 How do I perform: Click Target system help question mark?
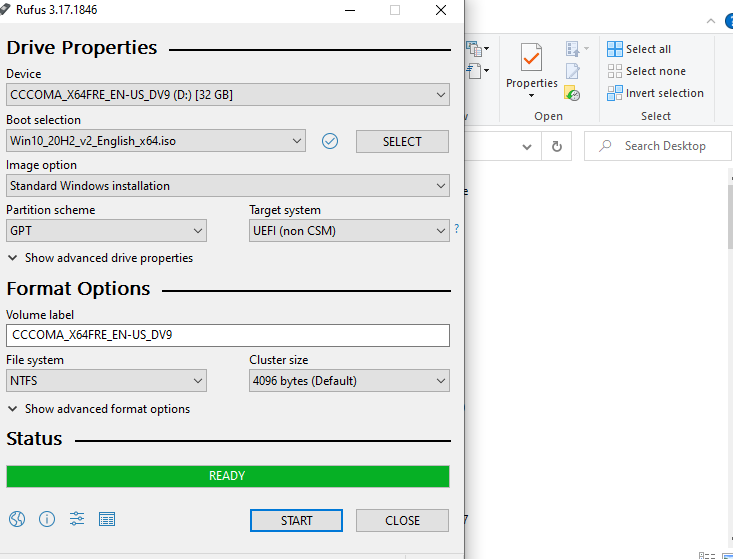pos(456,229)
